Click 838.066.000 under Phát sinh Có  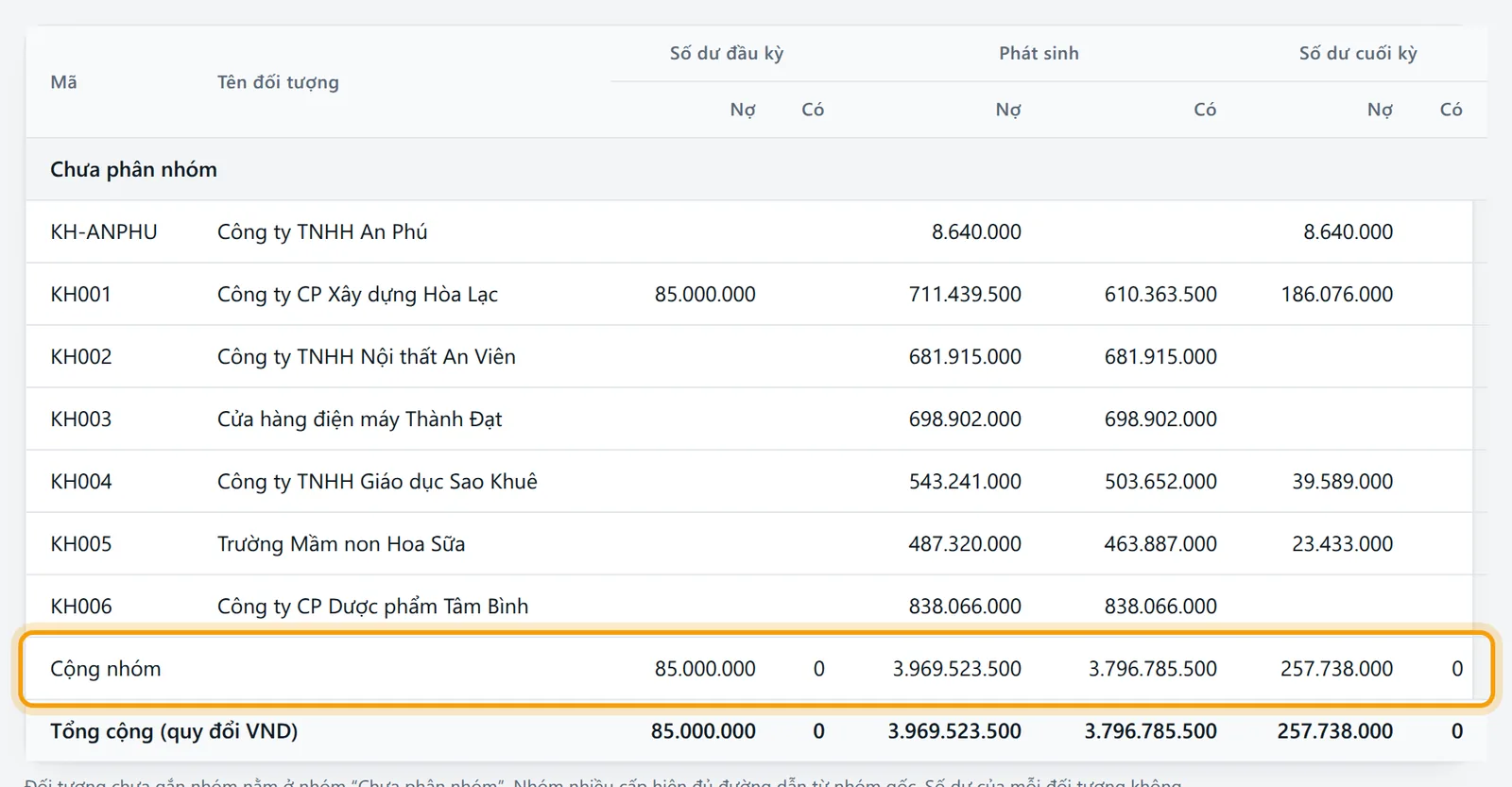(1160, 606)
